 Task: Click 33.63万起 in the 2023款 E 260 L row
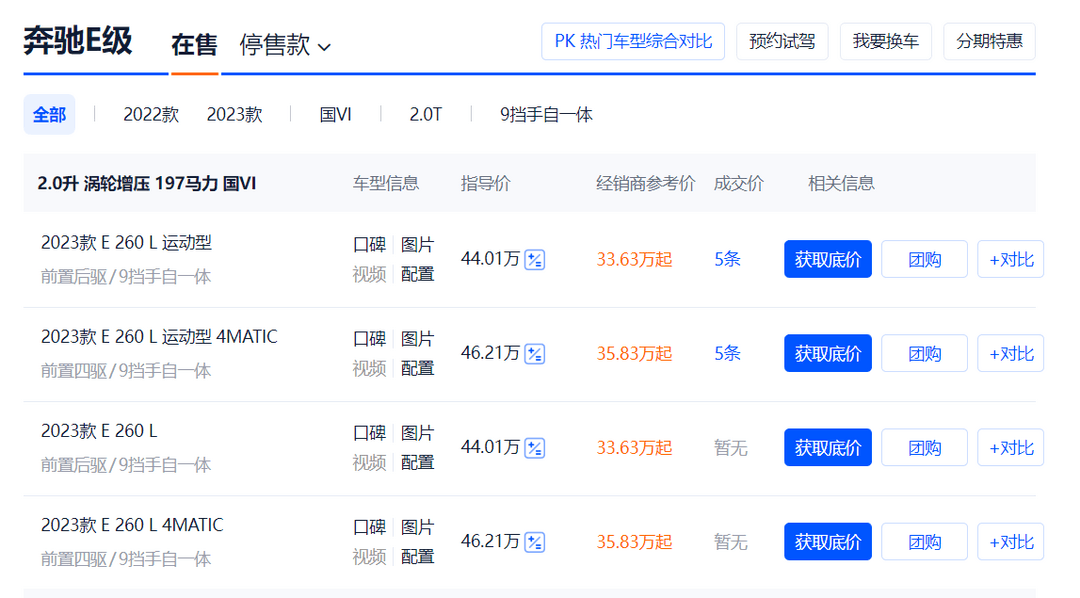coord(634,448)
